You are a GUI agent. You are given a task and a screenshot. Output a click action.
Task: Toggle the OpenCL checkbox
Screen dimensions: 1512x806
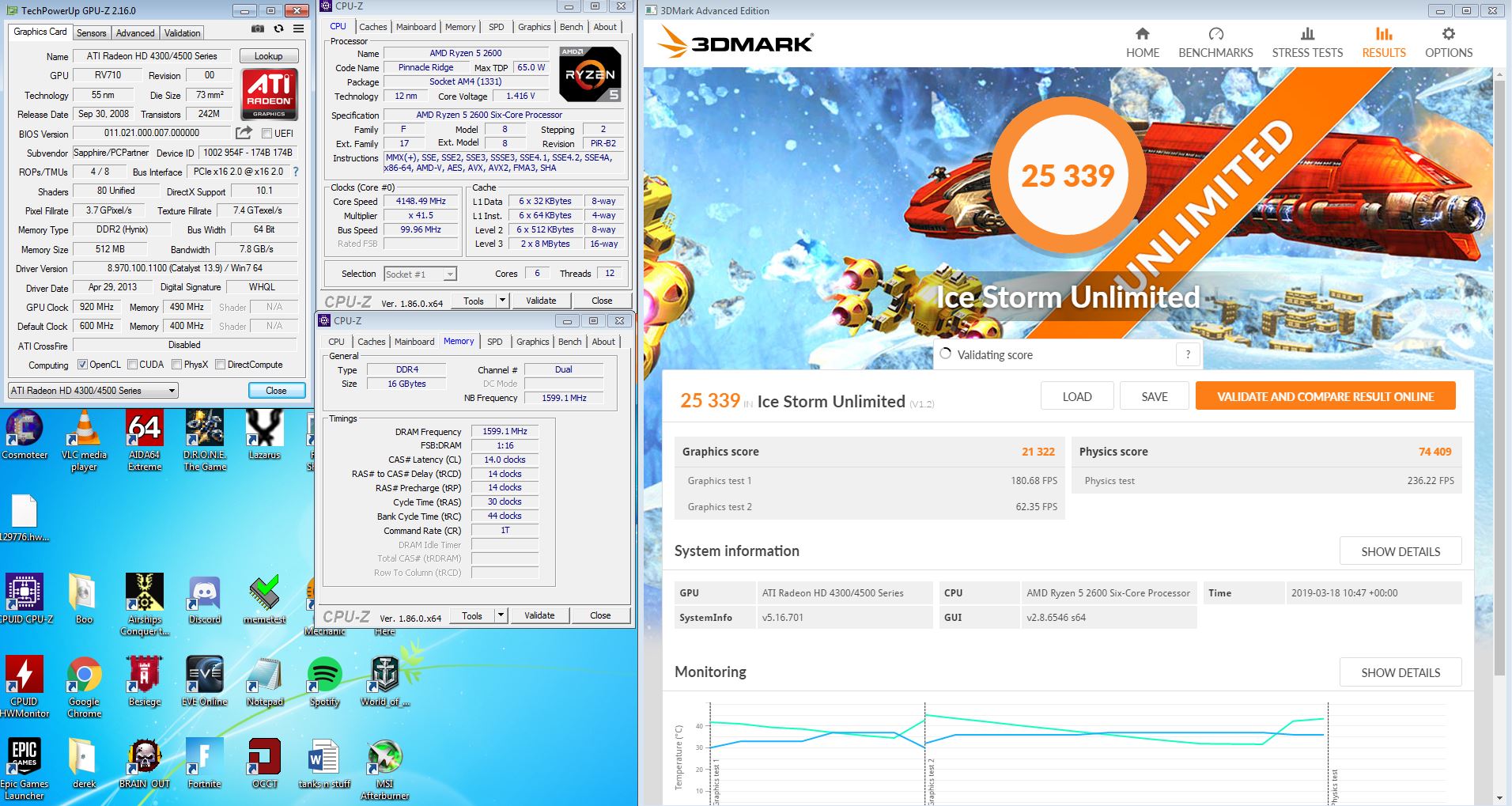[x=82, y=365]
